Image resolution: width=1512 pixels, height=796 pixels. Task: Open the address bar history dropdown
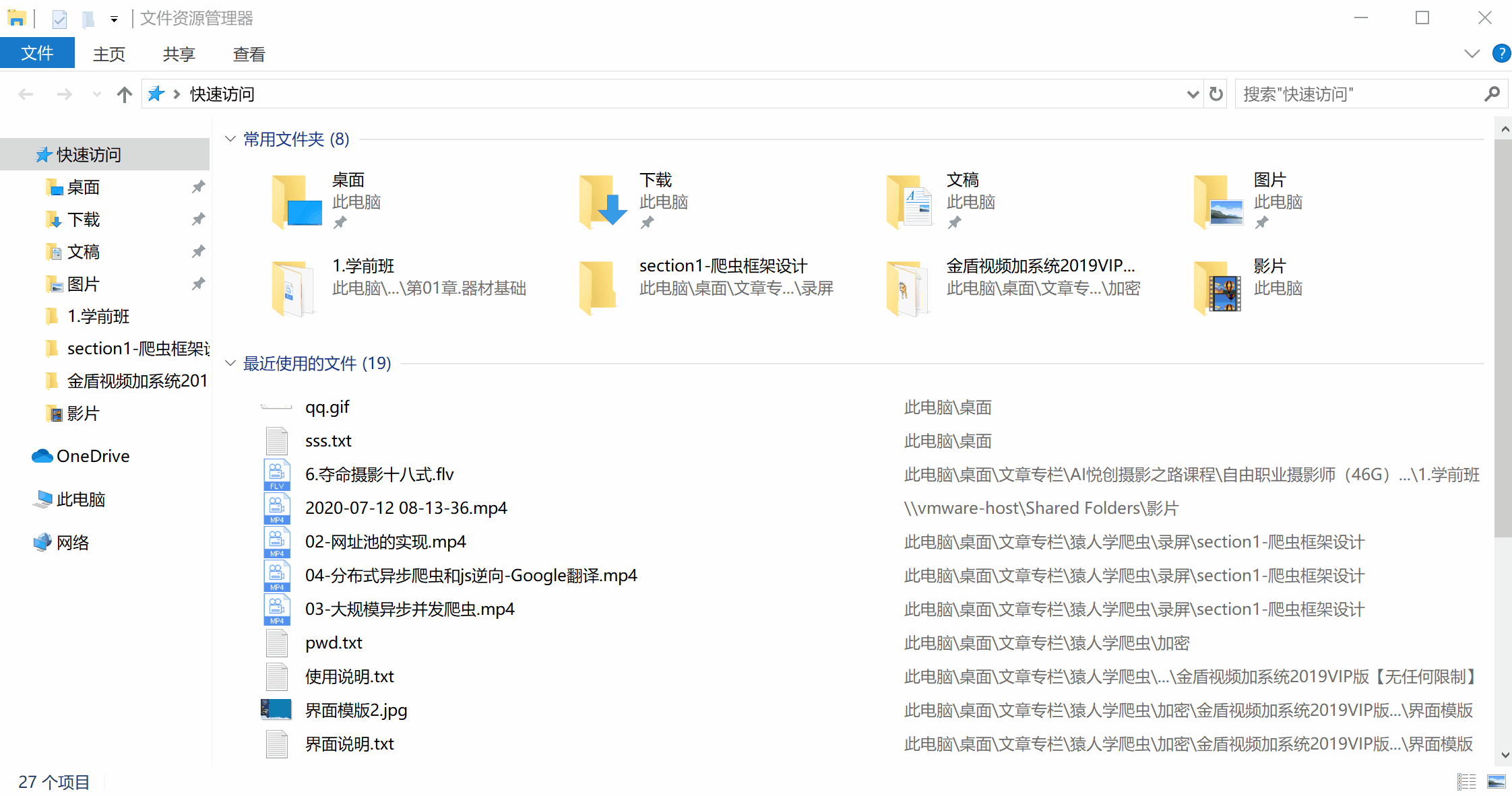coord(1193,94)
